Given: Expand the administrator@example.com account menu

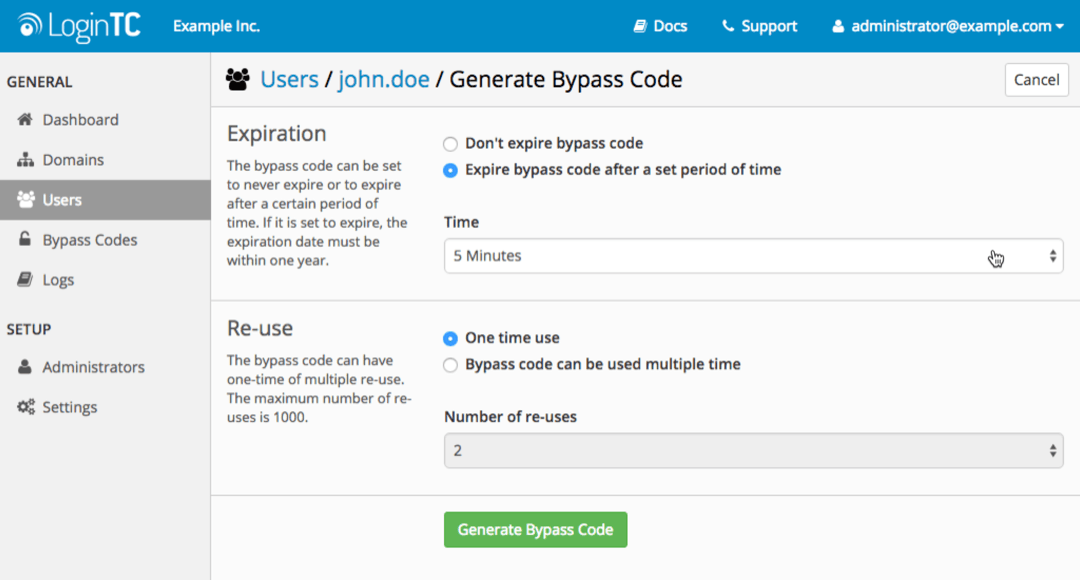Looking at the screenshot, I should [948, 26].
